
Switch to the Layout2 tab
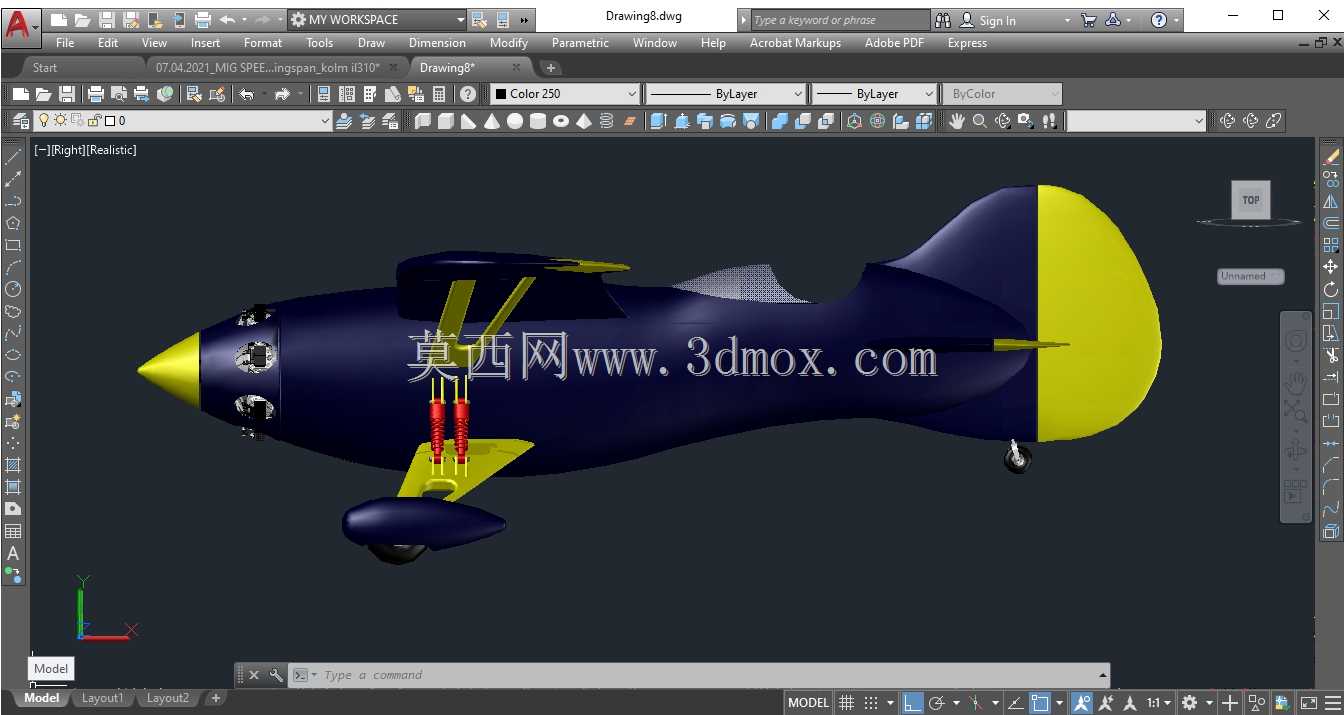tap(167, 698)
